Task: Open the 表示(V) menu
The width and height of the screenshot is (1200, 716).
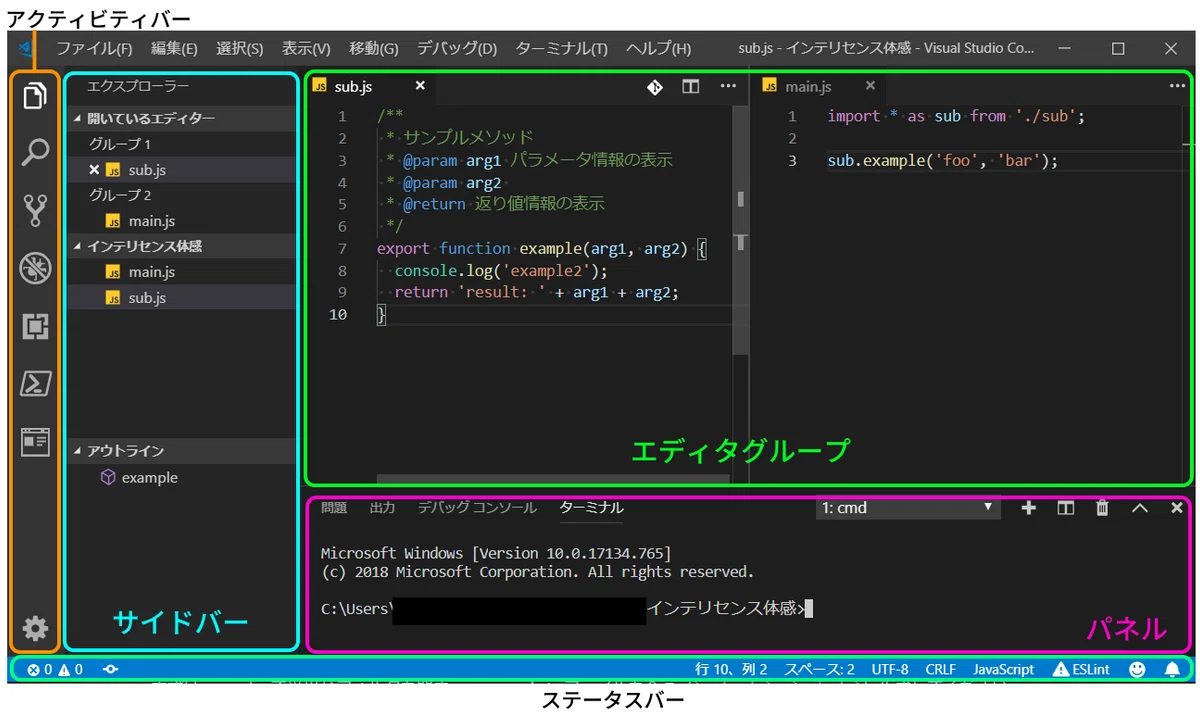Action: click(x=306, y=48)
